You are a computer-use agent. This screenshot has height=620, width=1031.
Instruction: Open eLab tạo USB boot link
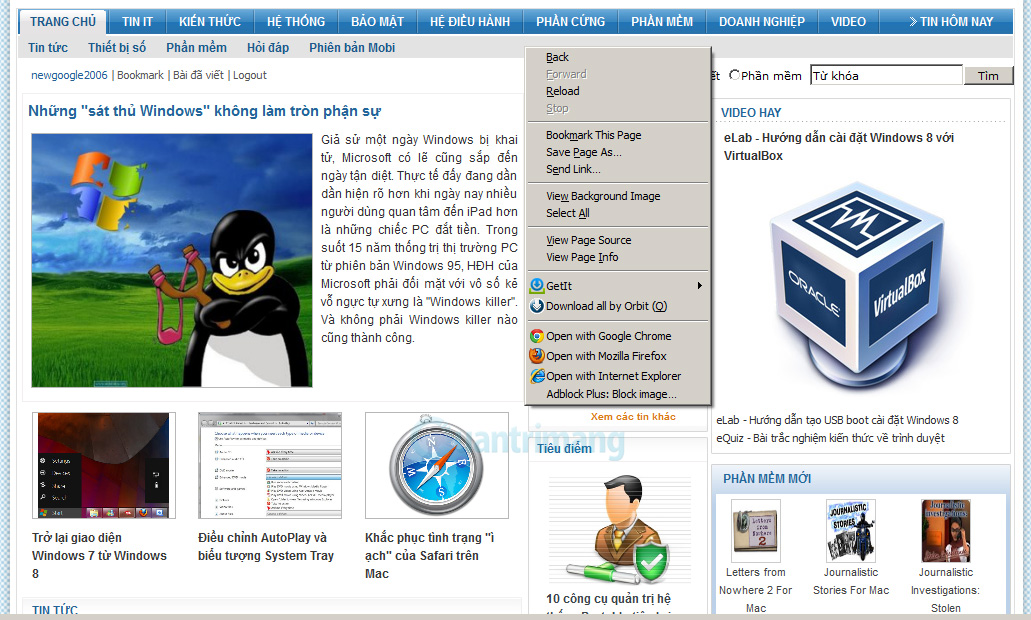tap(837, 419)
